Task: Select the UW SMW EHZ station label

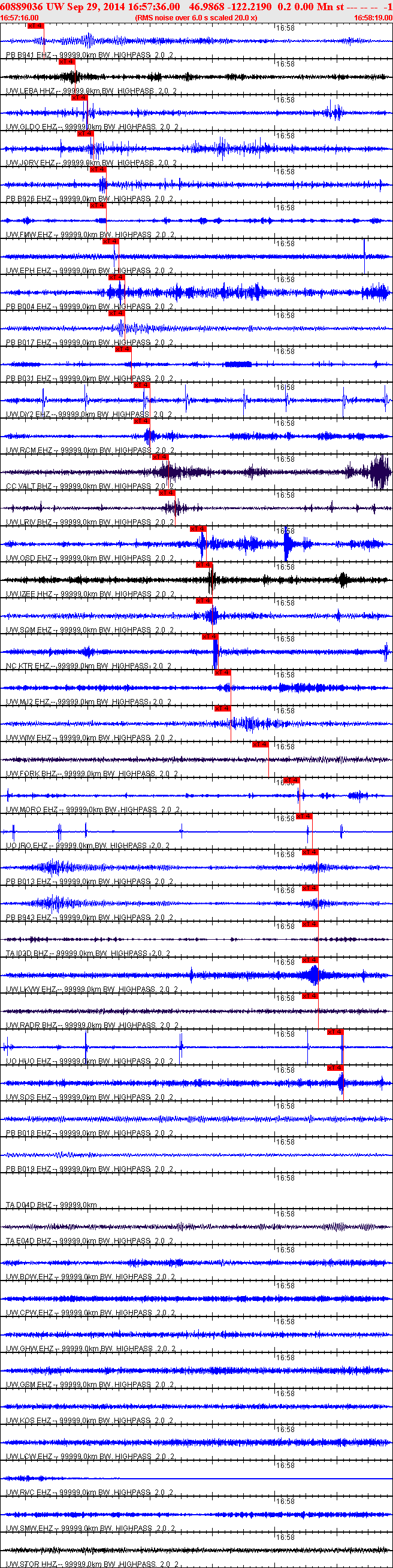Action: click(x=91, y=1527)
